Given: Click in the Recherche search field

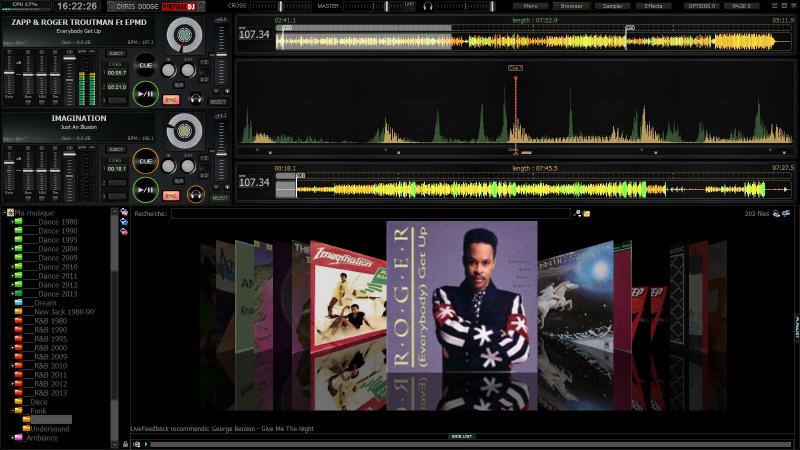Looking at the screenshot, I should [x=370, y=213].
